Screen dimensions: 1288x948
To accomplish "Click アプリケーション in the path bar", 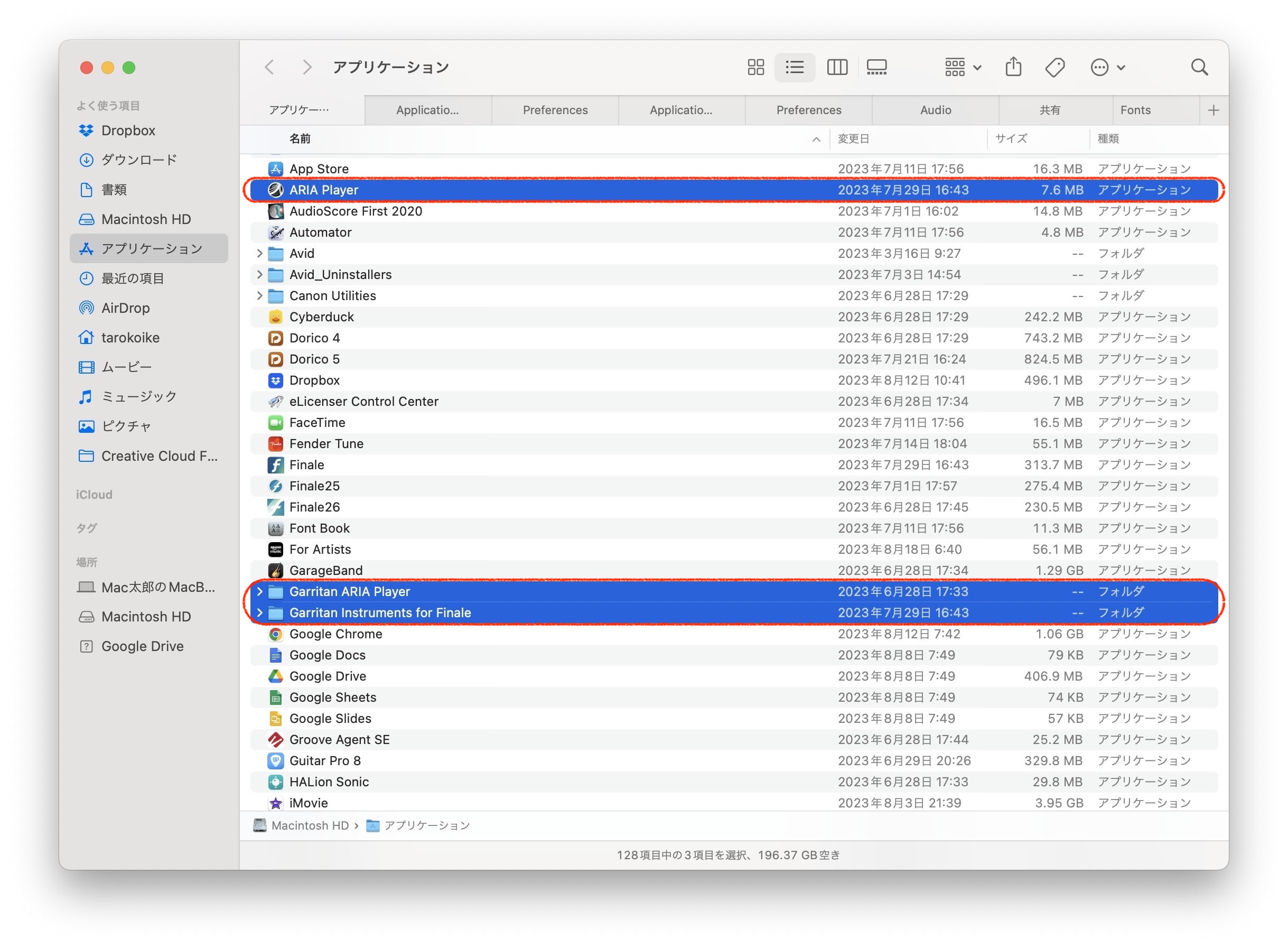I will point(418,826).
